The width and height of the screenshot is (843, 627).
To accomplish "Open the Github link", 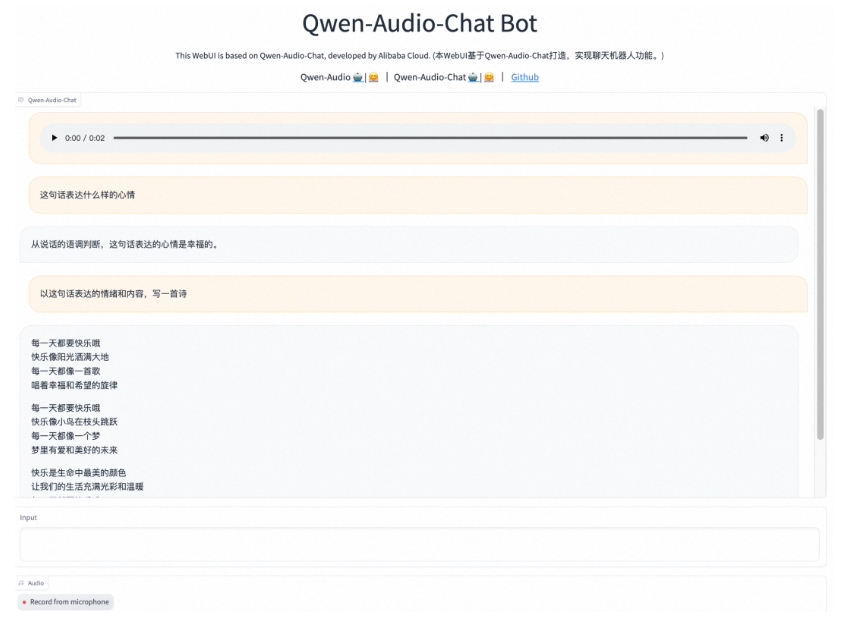I will (524, 77).
